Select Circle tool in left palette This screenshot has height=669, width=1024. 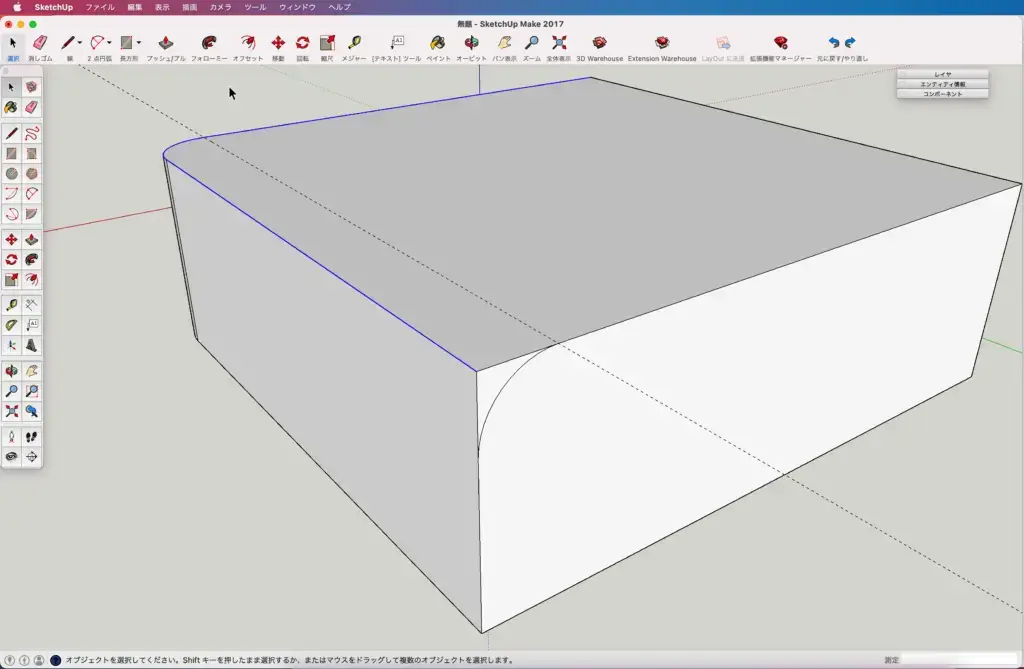click(11, 174)
